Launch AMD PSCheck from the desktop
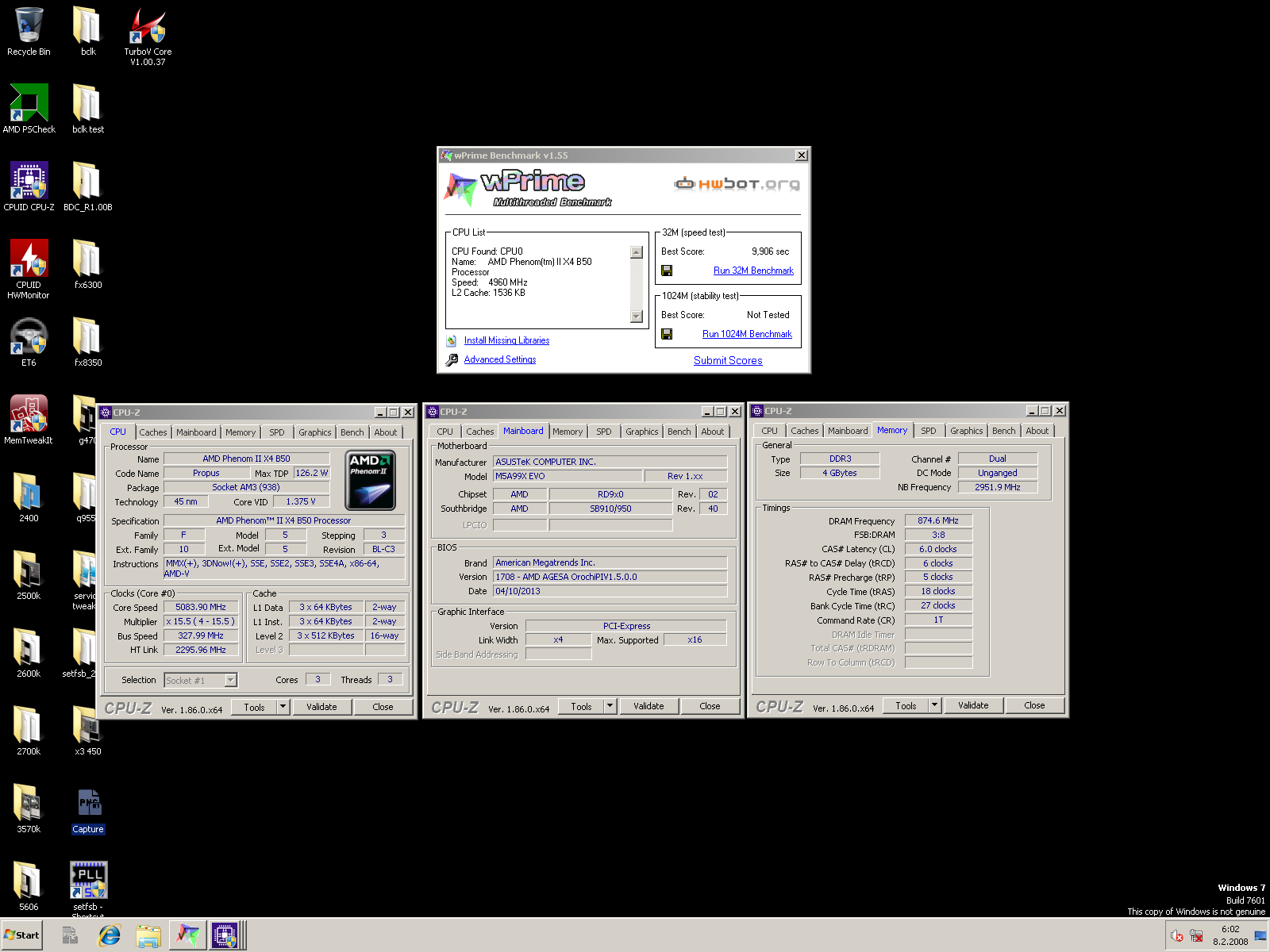 (x=29, y=109)
